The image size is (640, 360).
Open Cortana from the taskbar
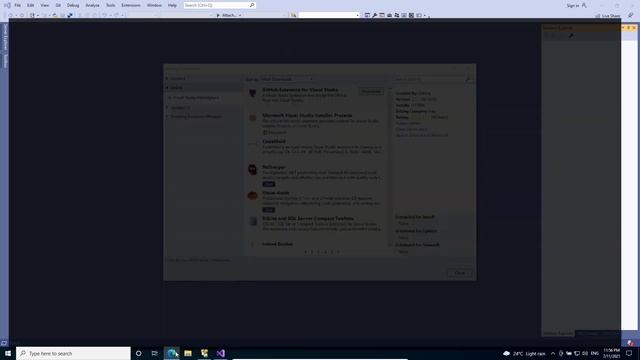138,353
